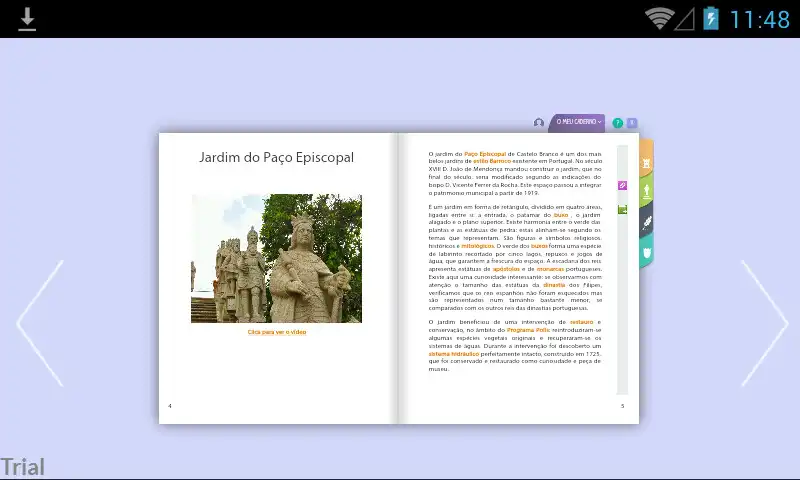Click the small purple square icon beside help
The height and width of the screenshot is (480, 800).
632,123
